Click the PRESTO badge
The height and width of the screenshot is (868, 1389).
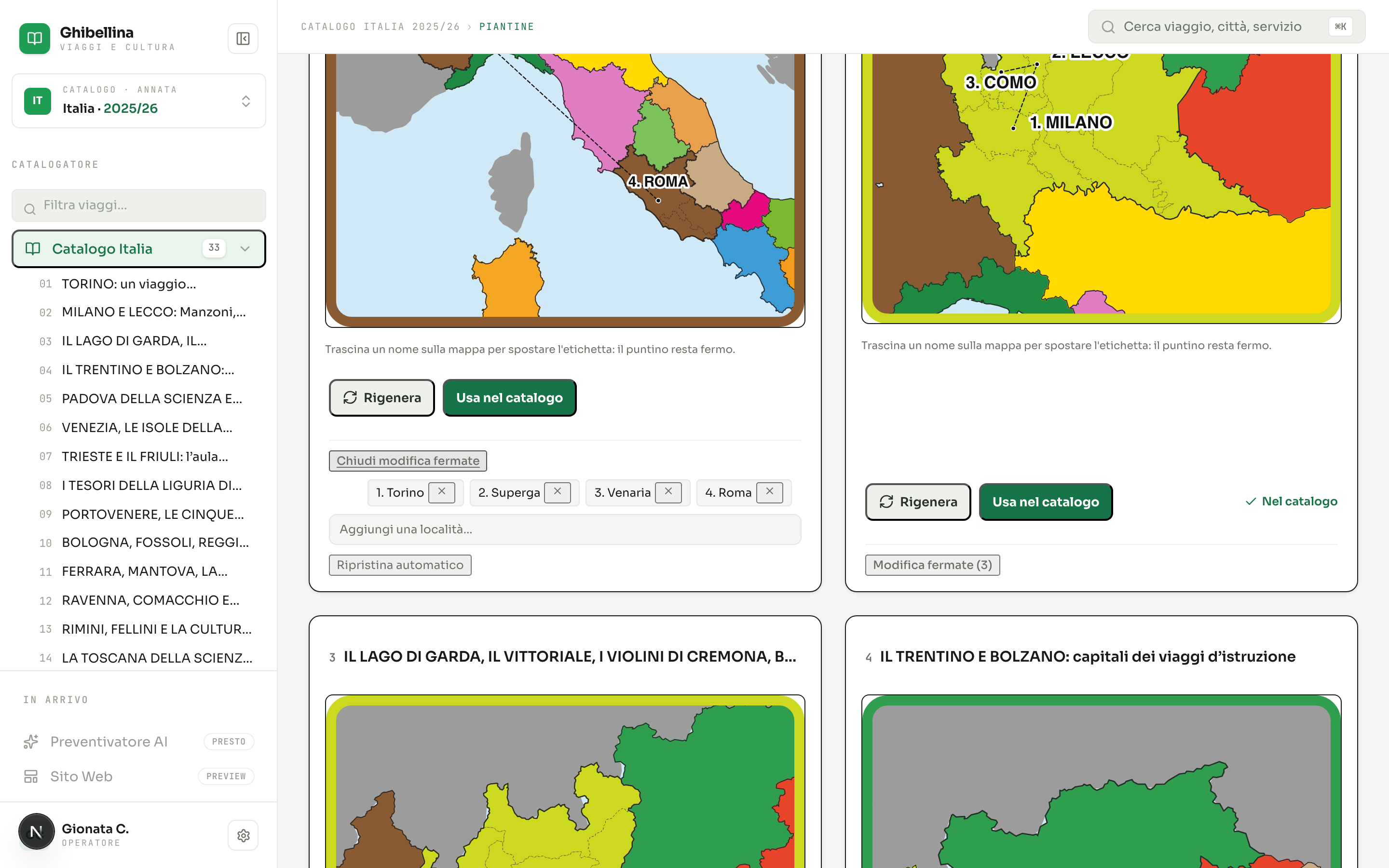229,742
